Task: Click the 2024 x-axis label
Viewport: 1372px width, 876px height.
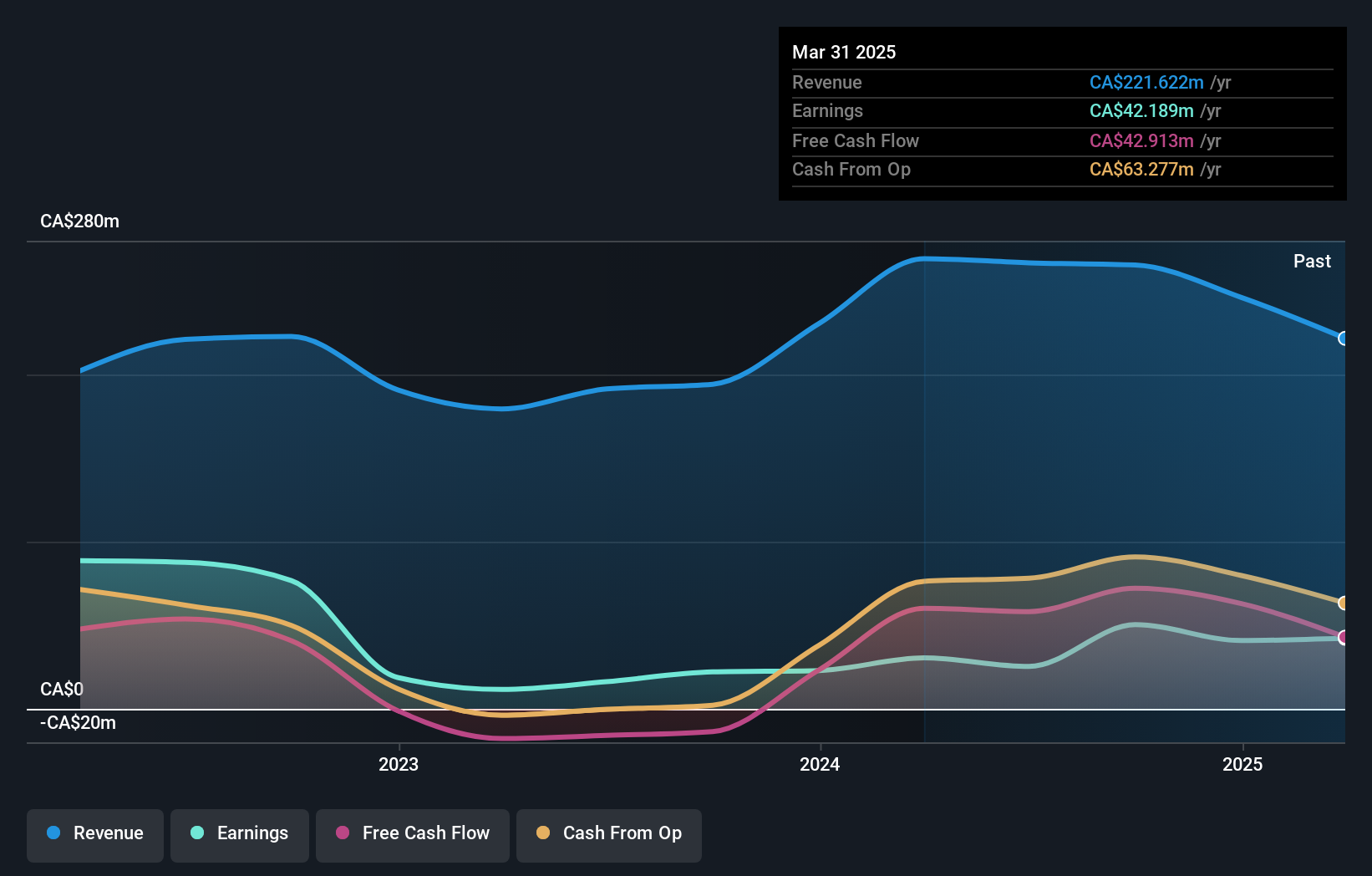Action: tap(820, 764)
